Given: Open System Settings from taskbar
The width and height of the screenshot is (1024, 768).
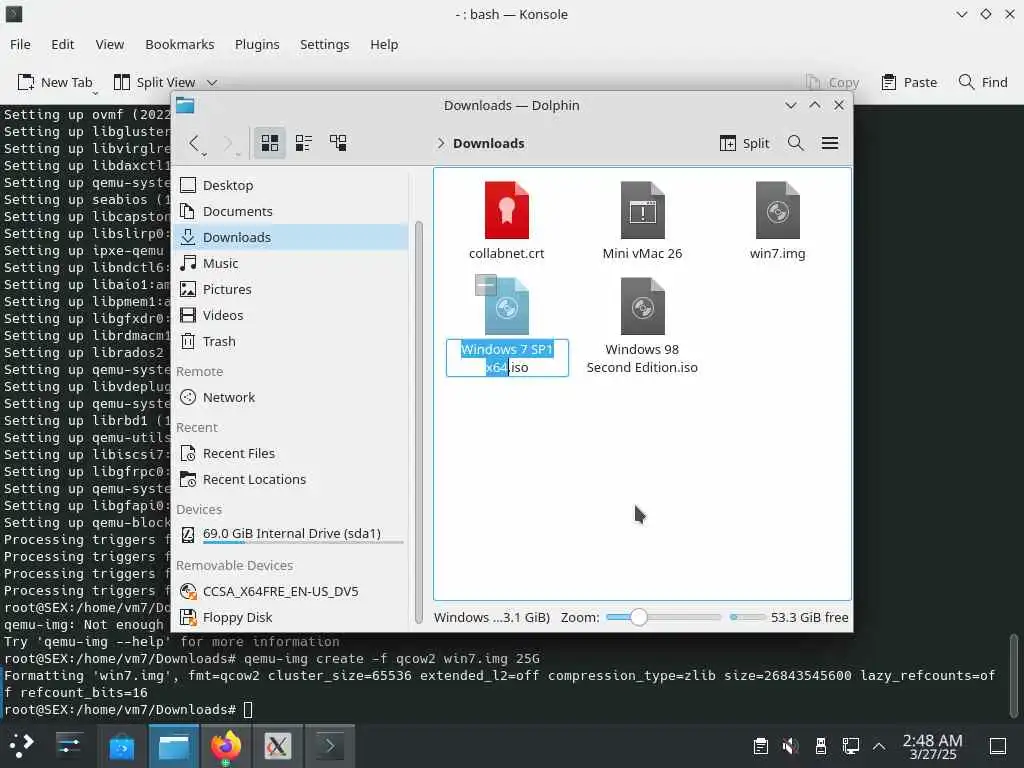Looking at the screenshot, I should pos(69,746).
